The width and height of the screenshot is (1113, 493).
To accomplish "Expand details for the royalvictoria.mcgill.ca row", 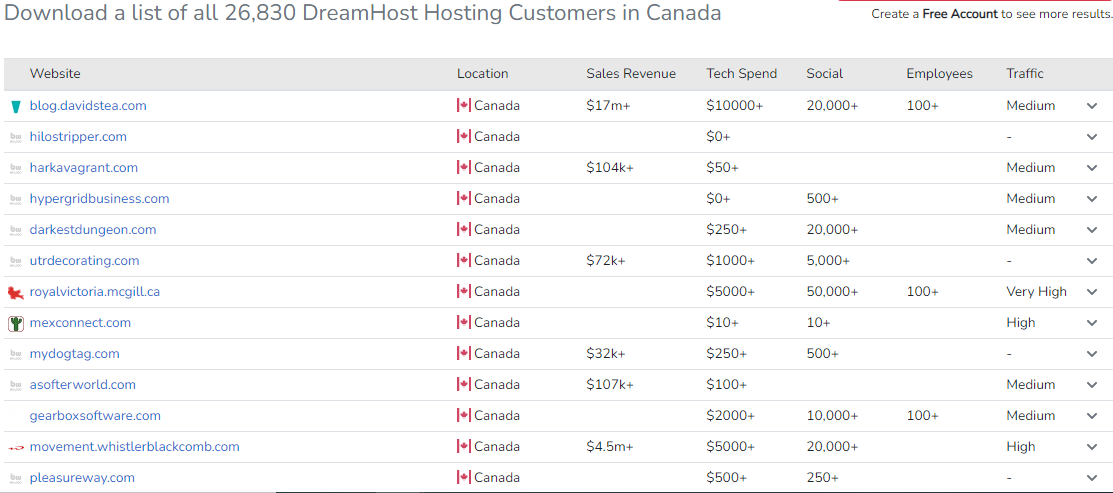I will coord(1092,292).
